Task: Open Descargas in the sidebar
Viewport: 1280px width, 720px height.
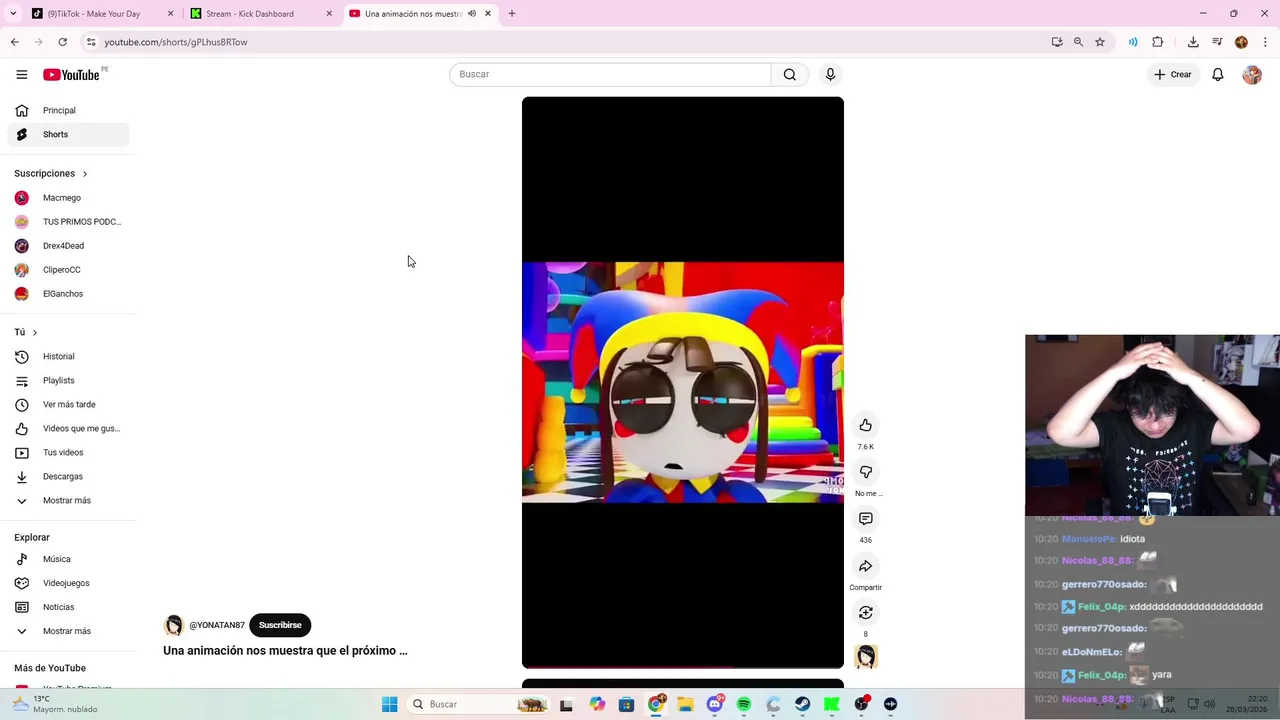Action: click(x=68, y=476)
